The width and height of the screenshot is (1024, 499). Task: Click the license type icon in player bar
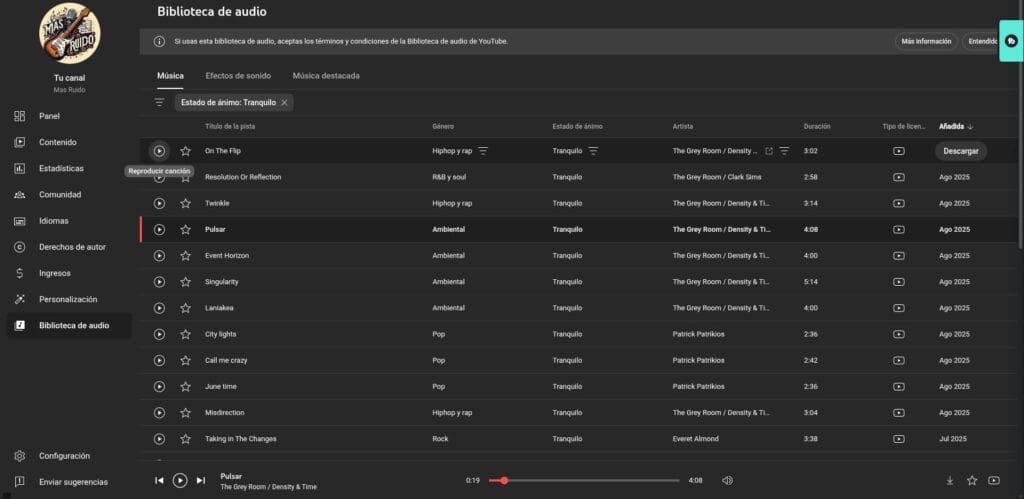click(x=994, y=481)
